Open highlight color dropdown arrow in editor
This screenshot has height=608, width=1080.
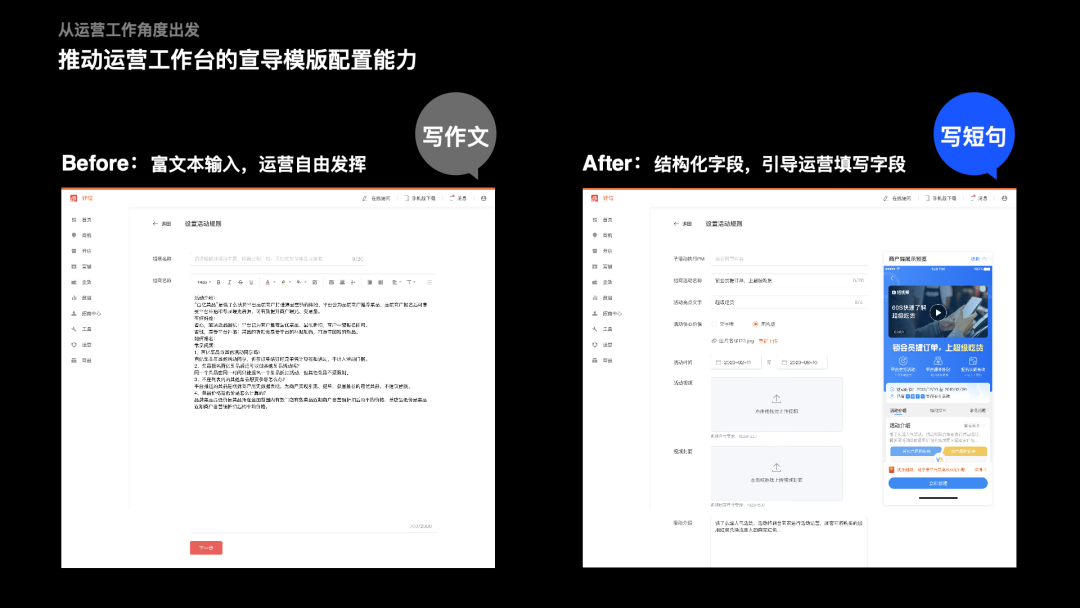coord(290,282)
